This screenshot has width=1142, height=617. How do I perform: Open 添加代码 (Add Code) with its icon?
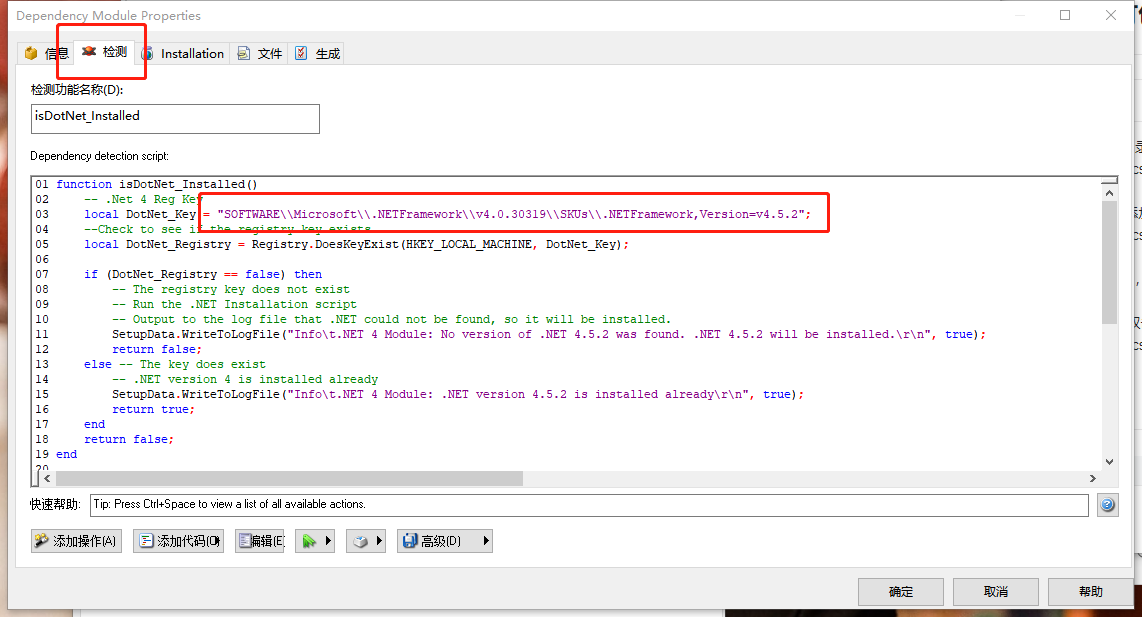pos(145,540)
